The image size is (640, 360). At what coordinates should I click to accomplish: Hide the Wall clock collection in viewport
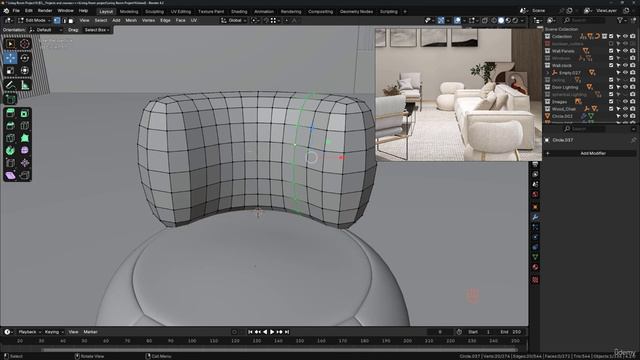coord(625,65)
